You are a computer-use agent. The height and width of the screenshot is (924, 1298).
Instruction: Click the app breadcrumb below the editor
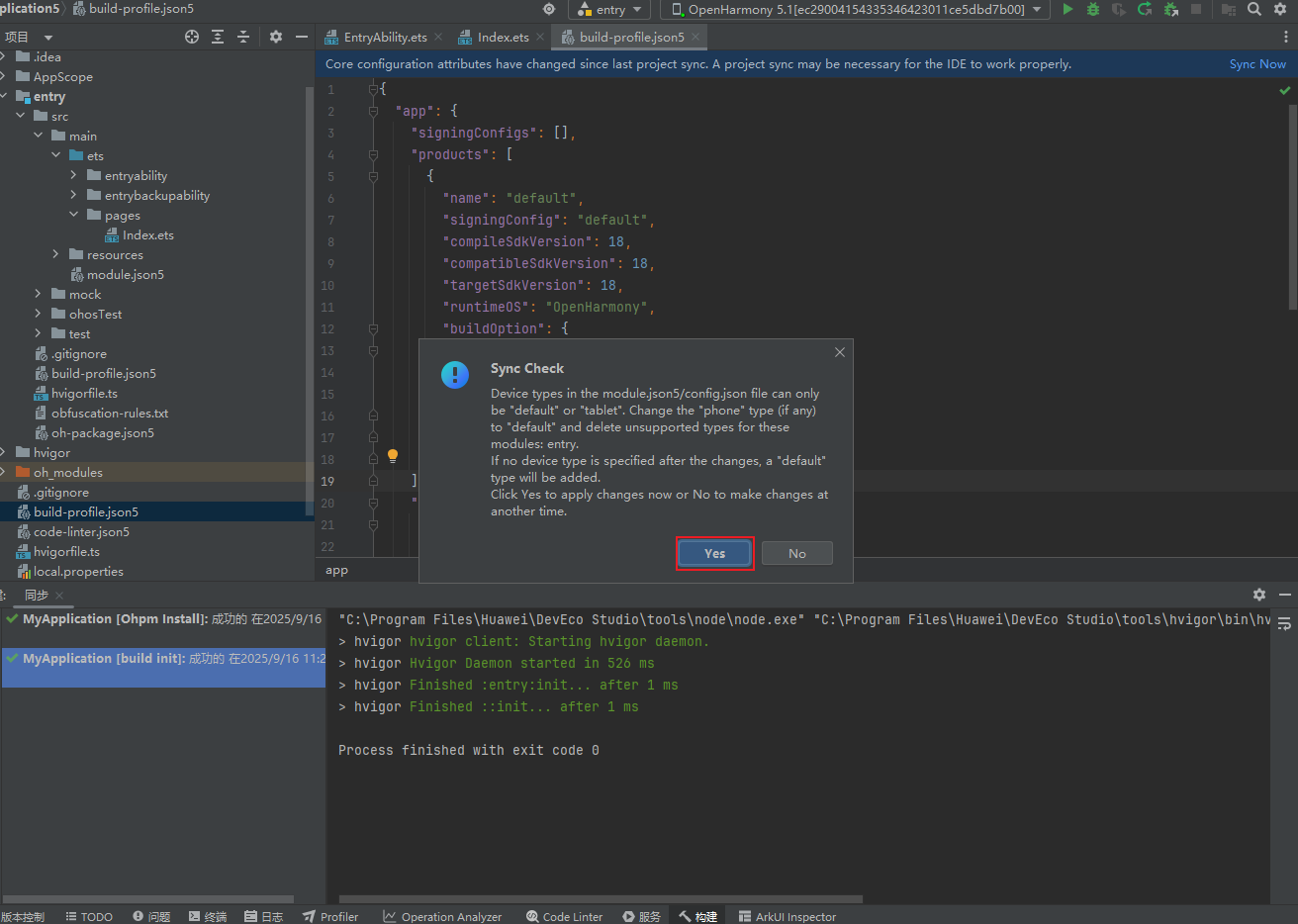(336, 570)
